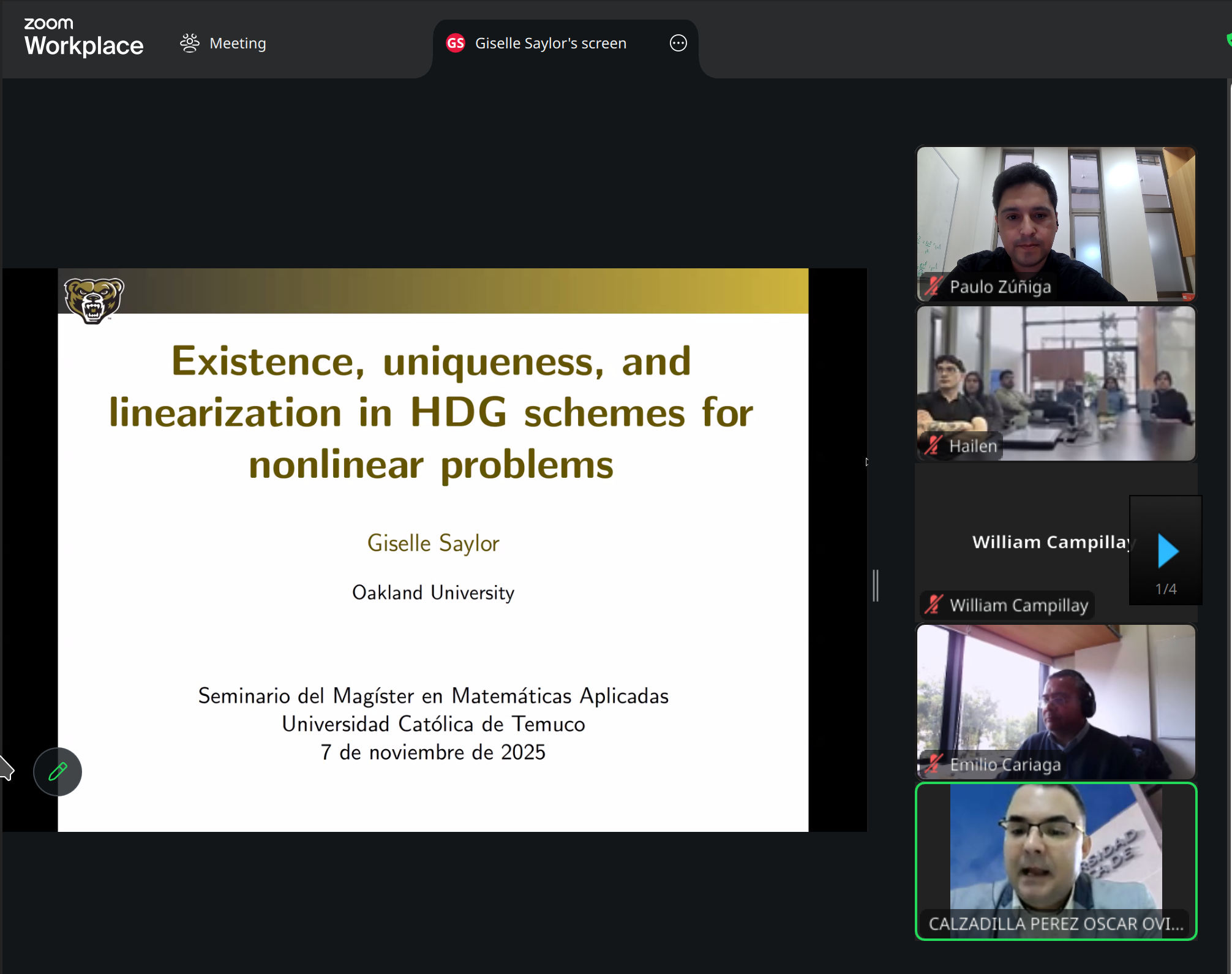This screenshot has height=974, width=1232.
Task: Go to next participants page arrow
Action: tap(1168, 550)
